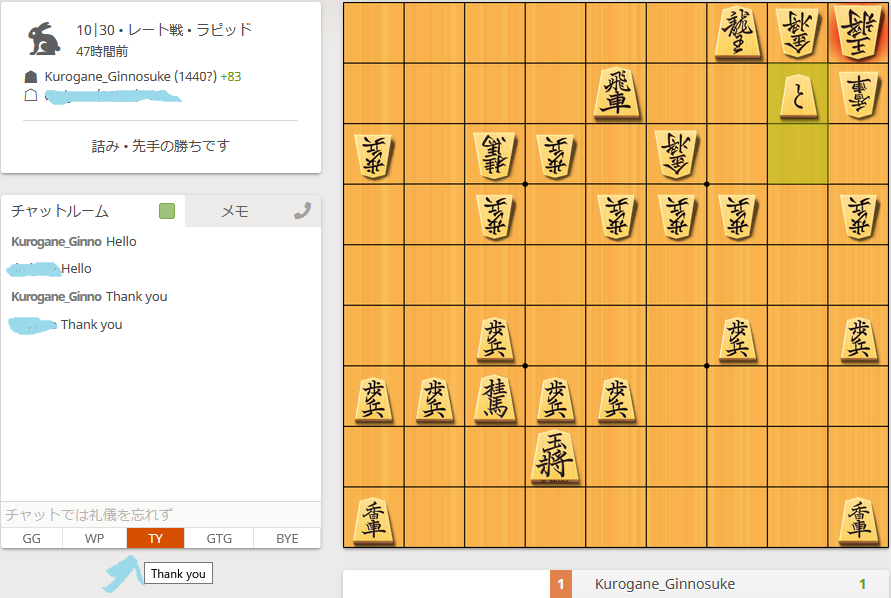Click Kurogane_Ginnosuke name below the board
This screenshot has height=598, width=891.
click(664, 584)
